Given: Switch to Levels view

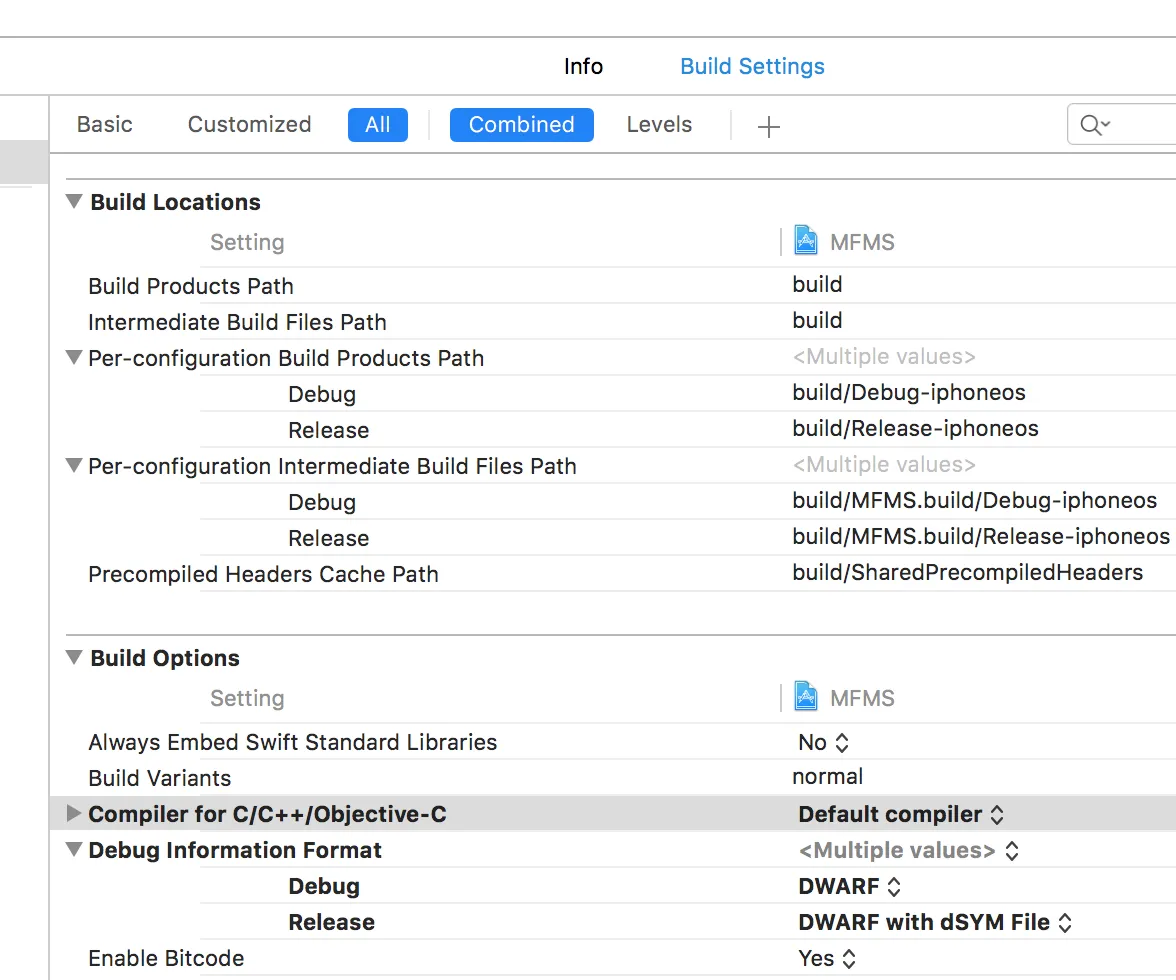Looking at the screenshot, I should (x=659, y=125).
